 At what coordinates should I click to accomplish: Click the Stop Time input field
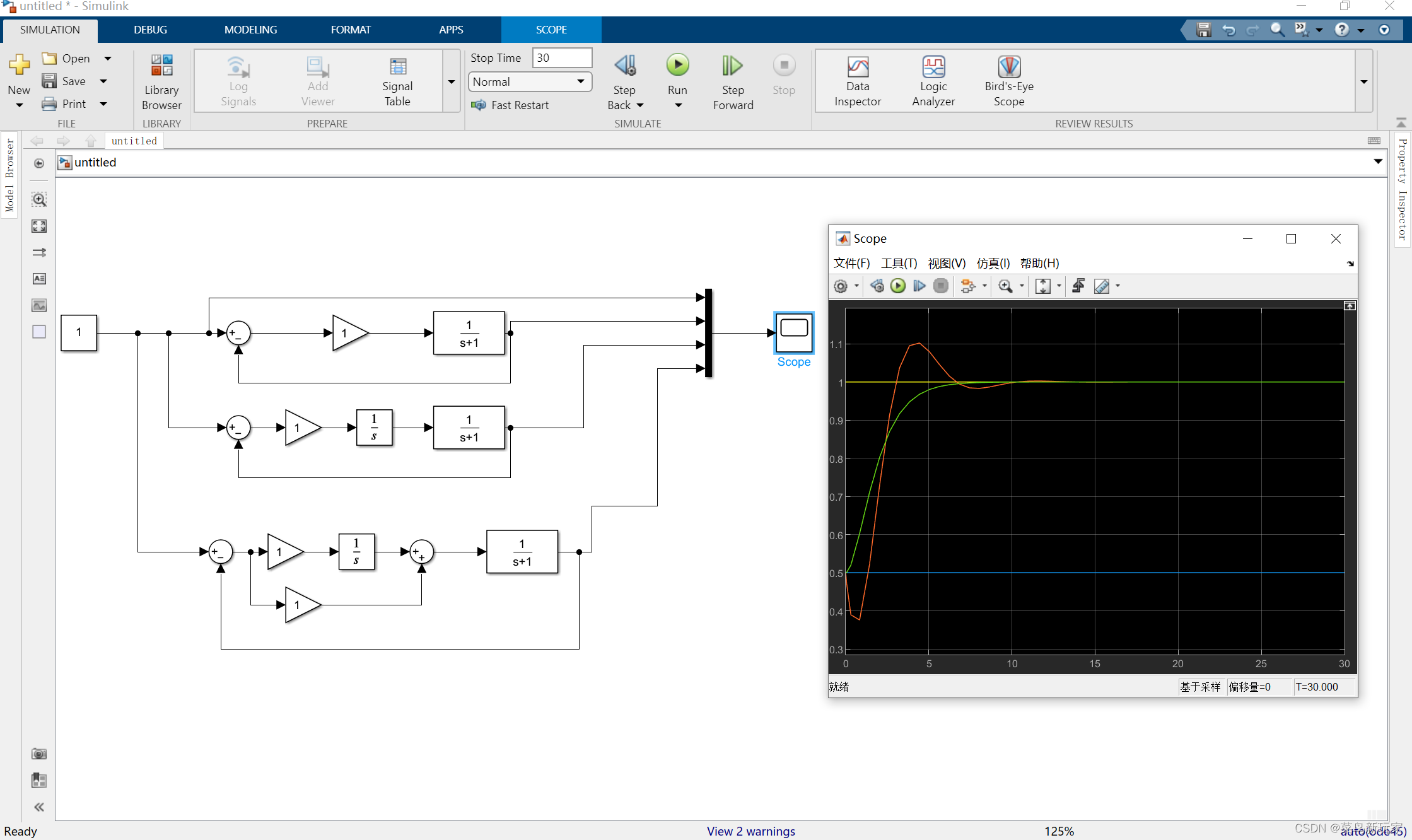[x=561, y=58]
